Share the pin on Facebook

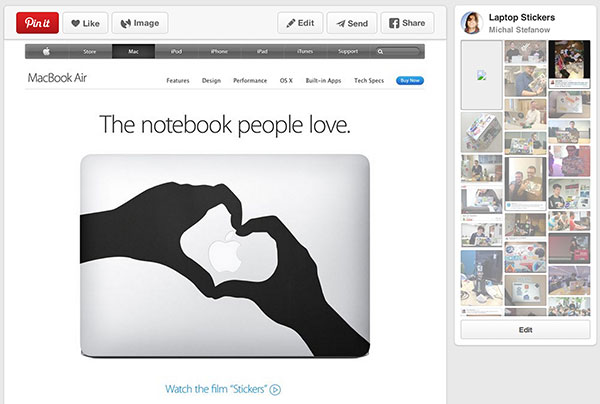408,23
